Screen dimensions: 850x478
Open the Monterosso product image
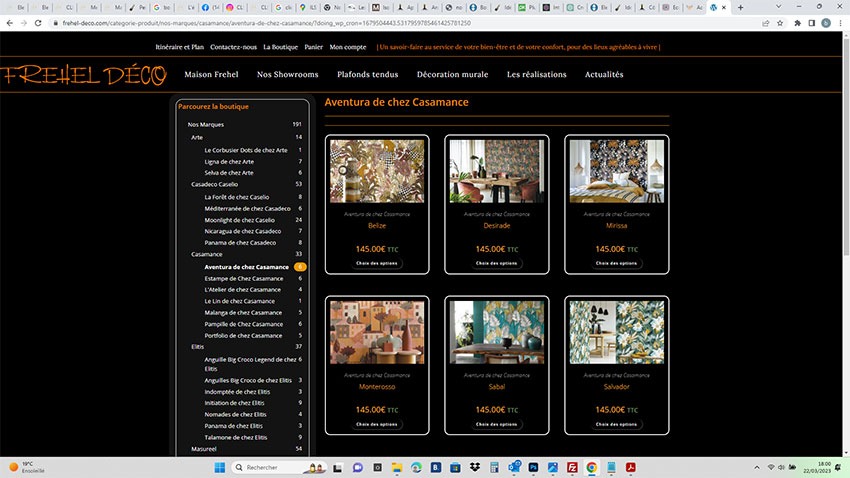point(377,332)
